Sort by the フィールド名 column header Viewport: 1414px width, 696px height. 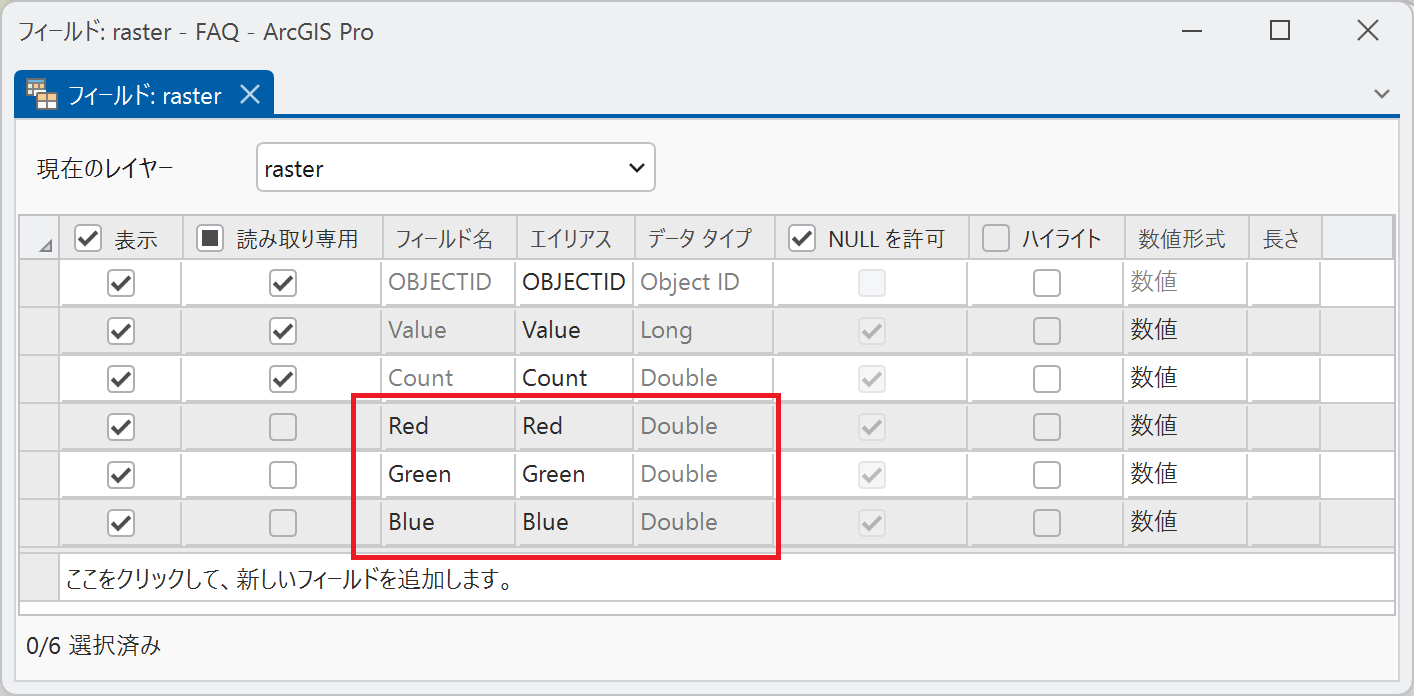(450, 239)
